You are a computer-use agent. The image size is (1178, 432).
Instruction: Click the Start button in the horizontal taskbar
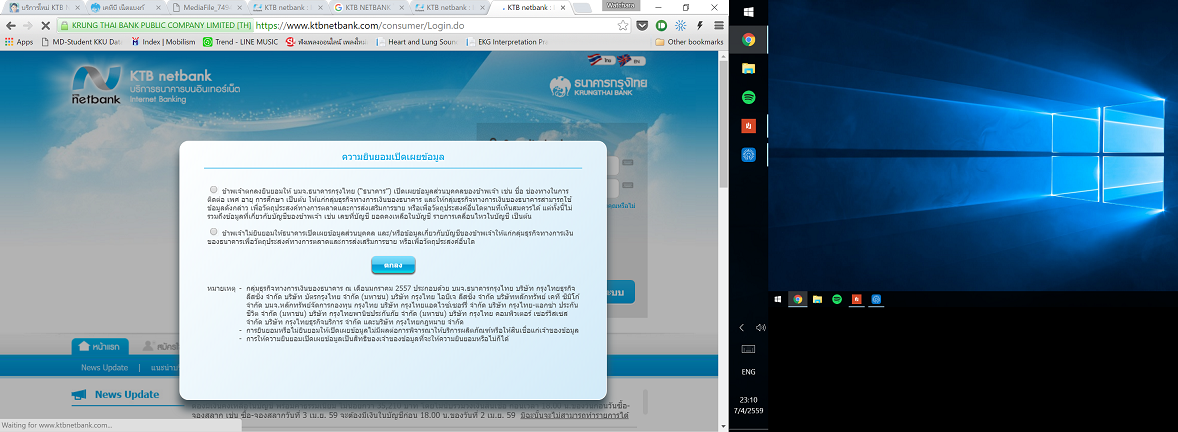pos(778,299)
